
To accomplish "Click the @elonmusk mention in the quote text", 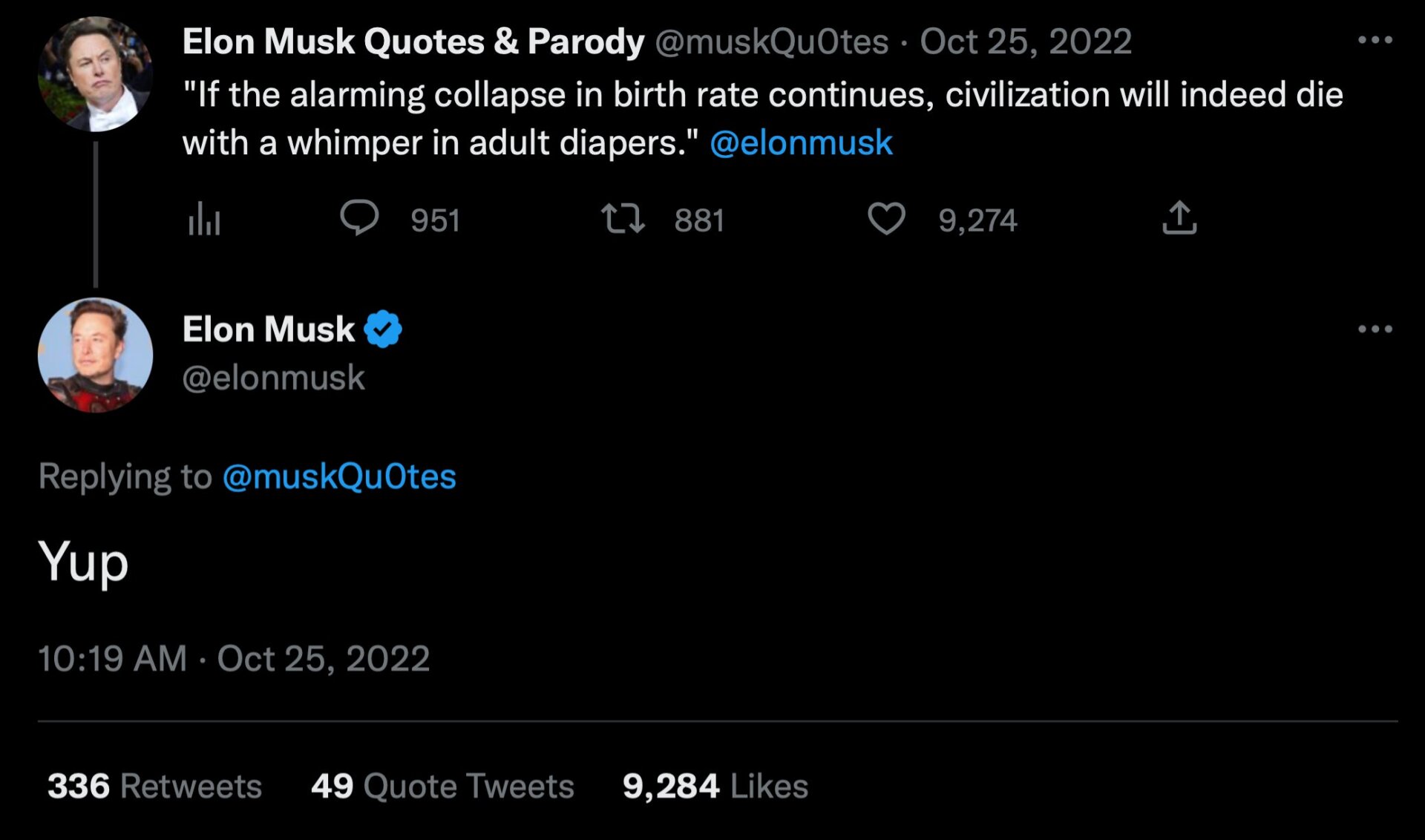I will tap(801, 142).
